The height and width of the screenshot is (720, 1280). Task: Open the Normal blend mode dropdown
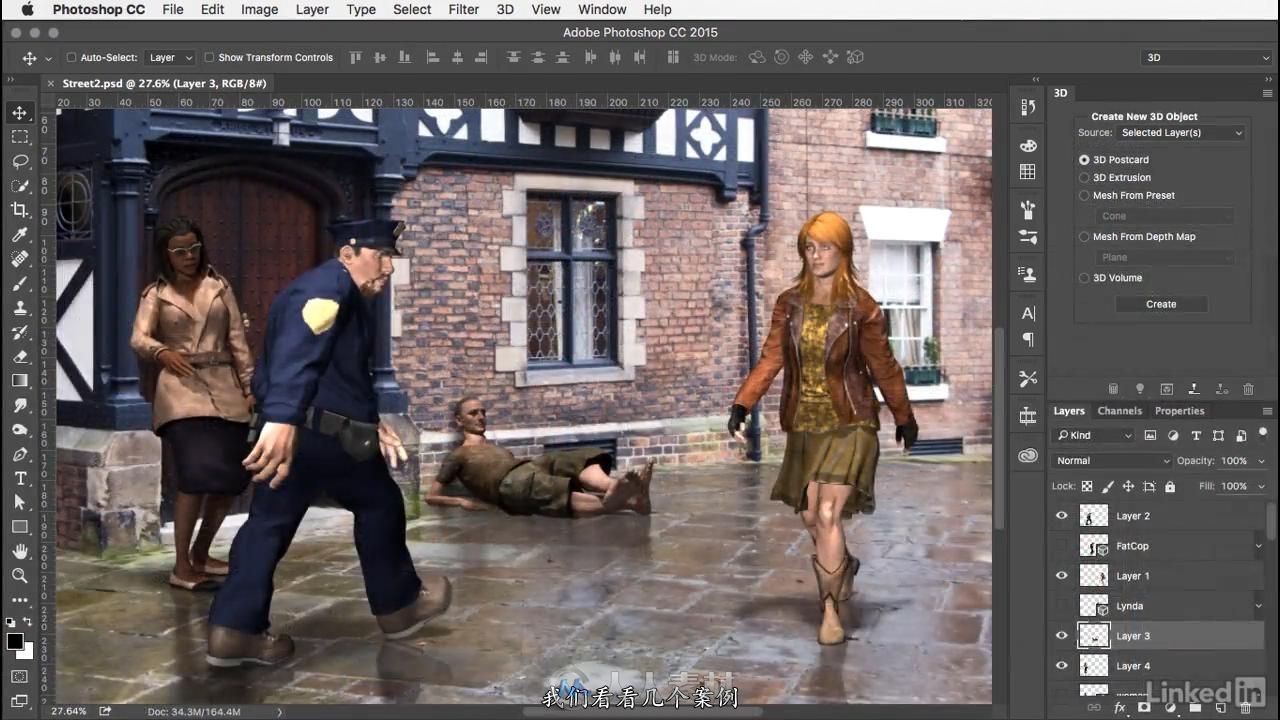(1111, 461)
